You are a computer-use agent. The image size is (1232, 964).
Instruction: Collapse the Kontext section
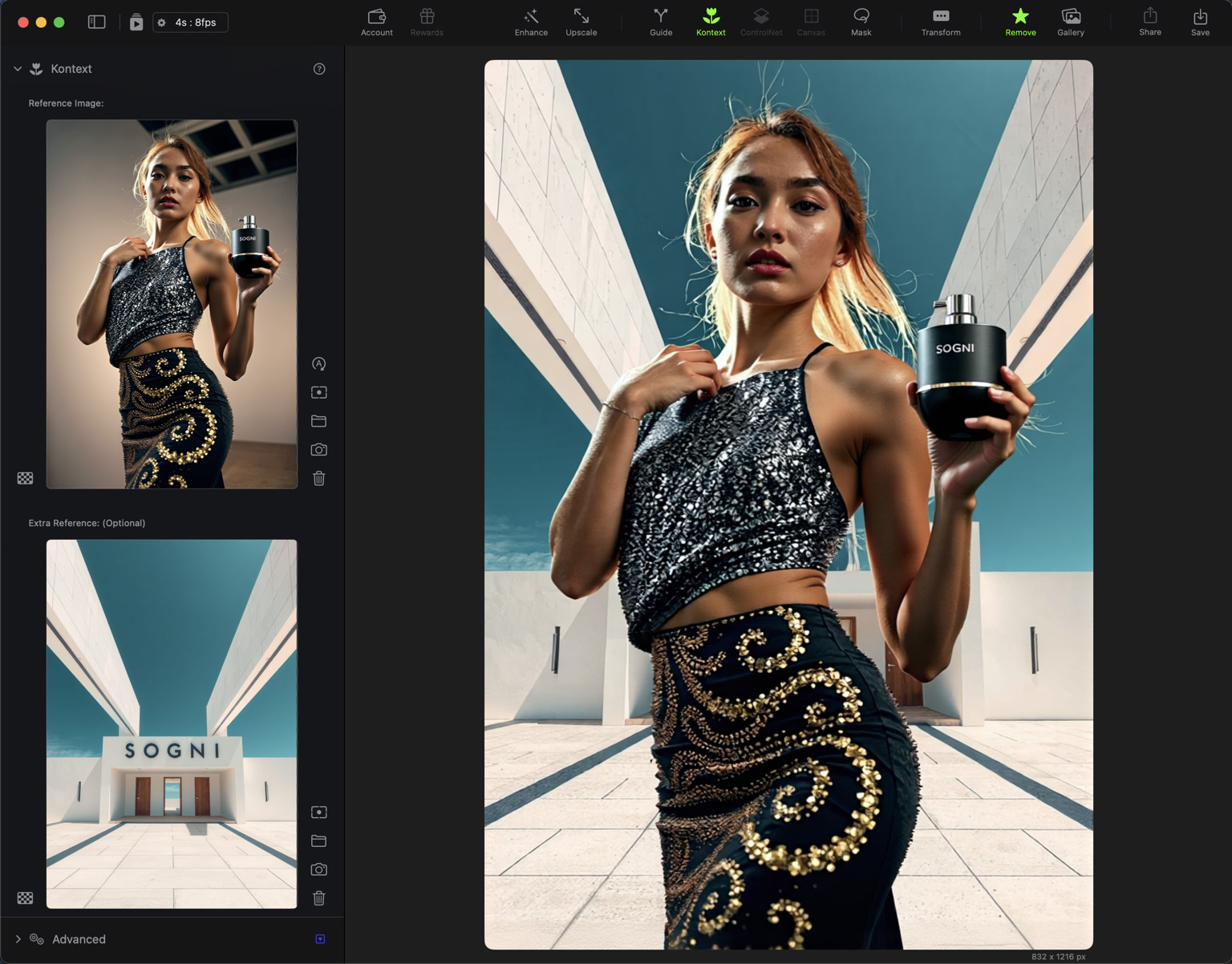tap(18, 69)
